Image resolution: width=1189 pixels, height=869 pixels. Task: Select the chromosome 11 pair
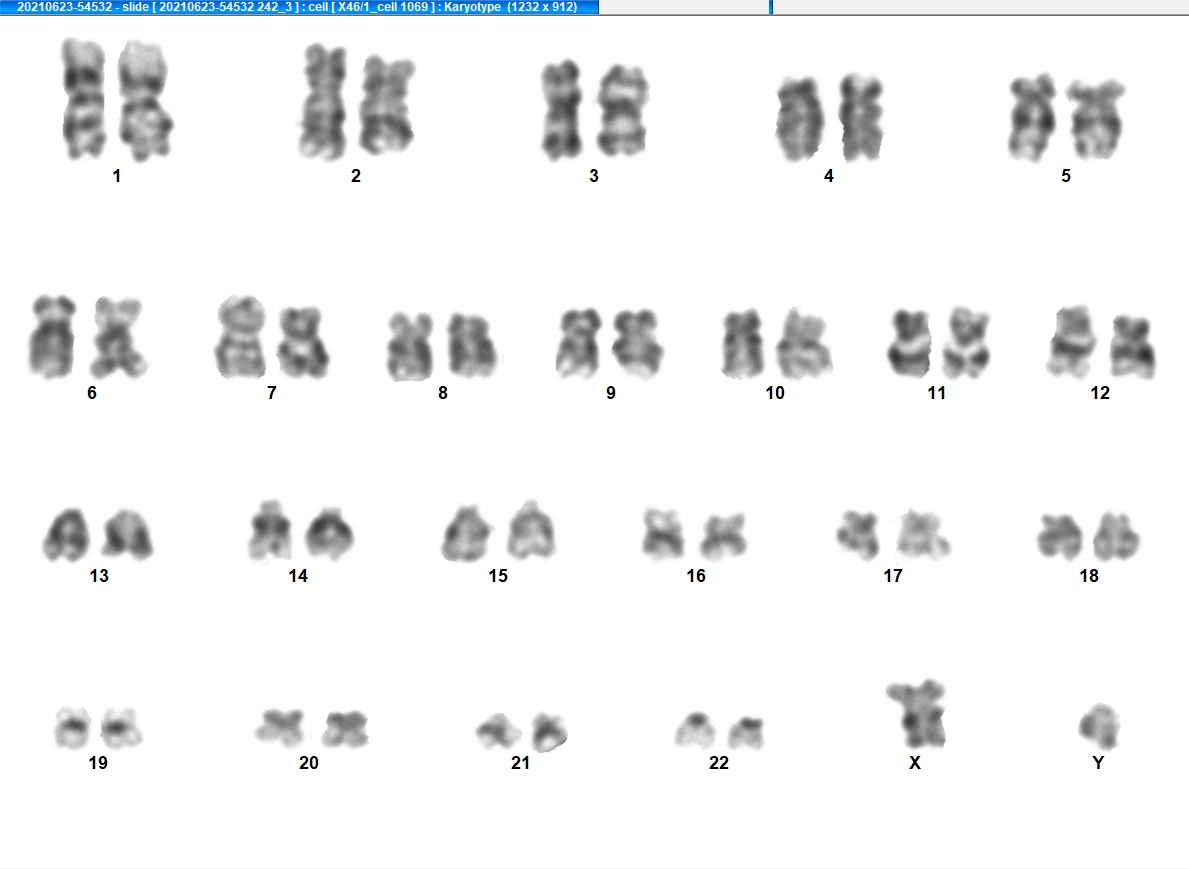(939, 343)
